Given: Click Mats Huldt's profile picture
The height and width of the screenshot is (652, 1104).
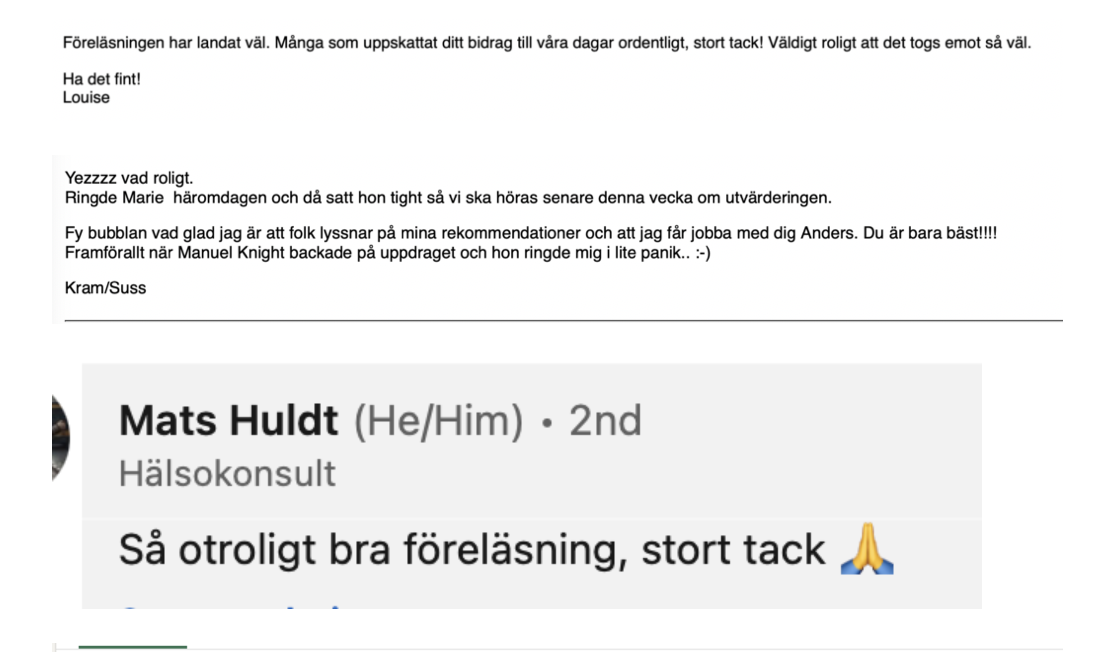Looking at the screenshot, I should 61,437.
